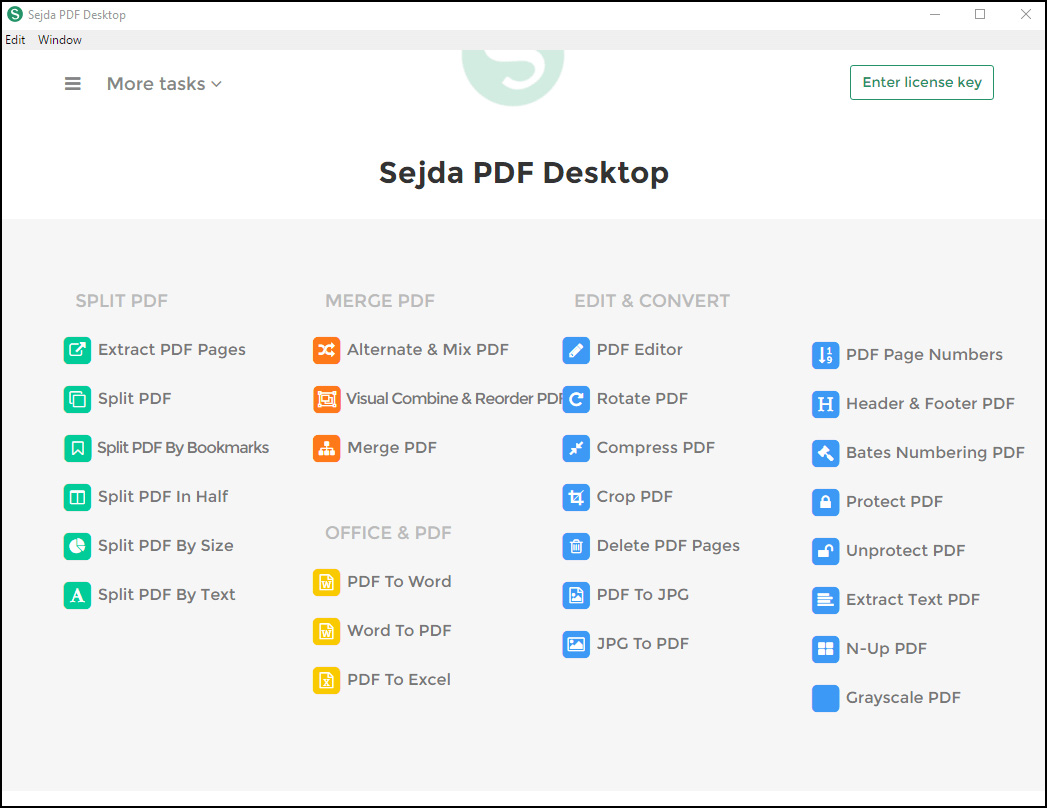
Task: Click the Split PDF By Text icon
Action: coord(77,595)
